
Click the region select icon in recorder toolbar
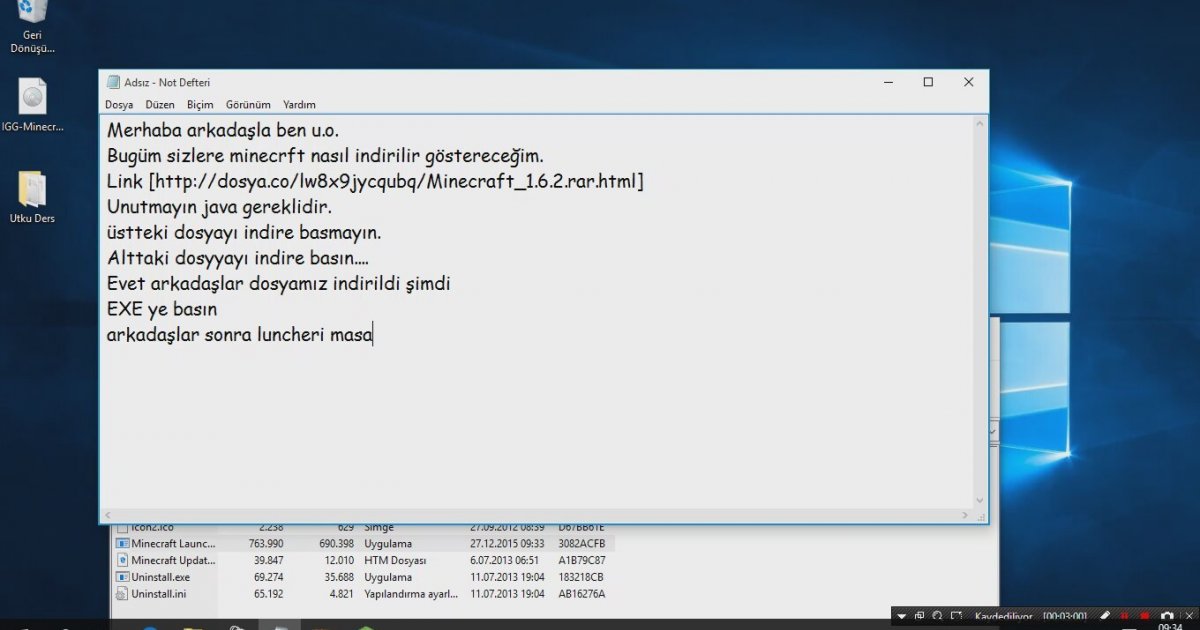click(957, 616)
